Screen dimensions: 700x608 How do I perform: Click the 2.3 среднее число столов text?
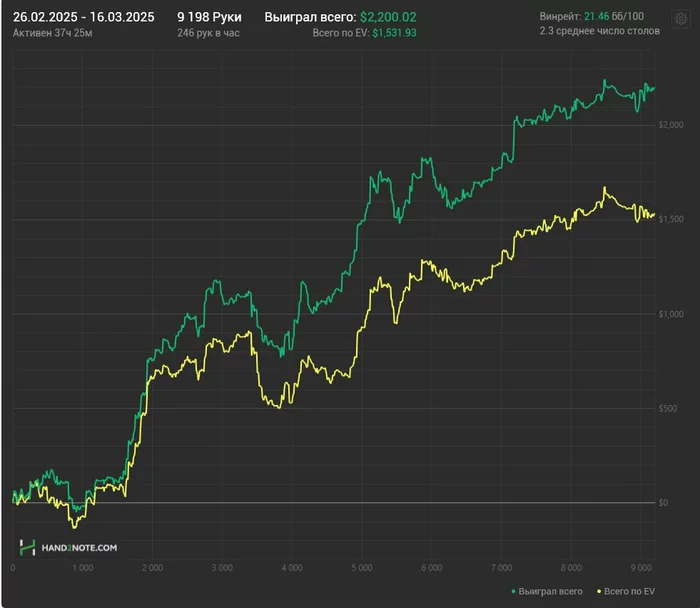[600, 31]
